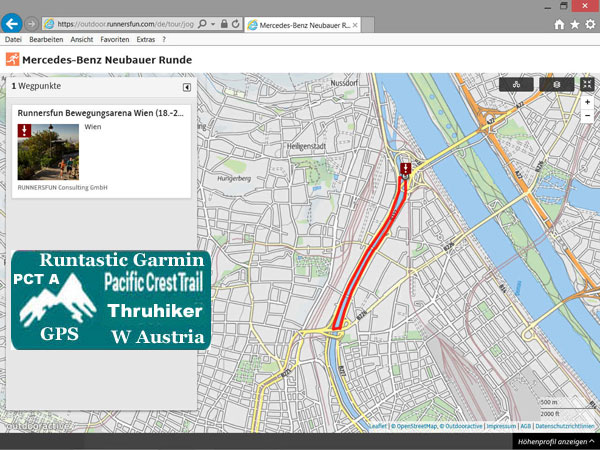The image size is (600, 450).
Task: Click the '1 Wegpunkte' panel heading
Action: click(36, 86)
